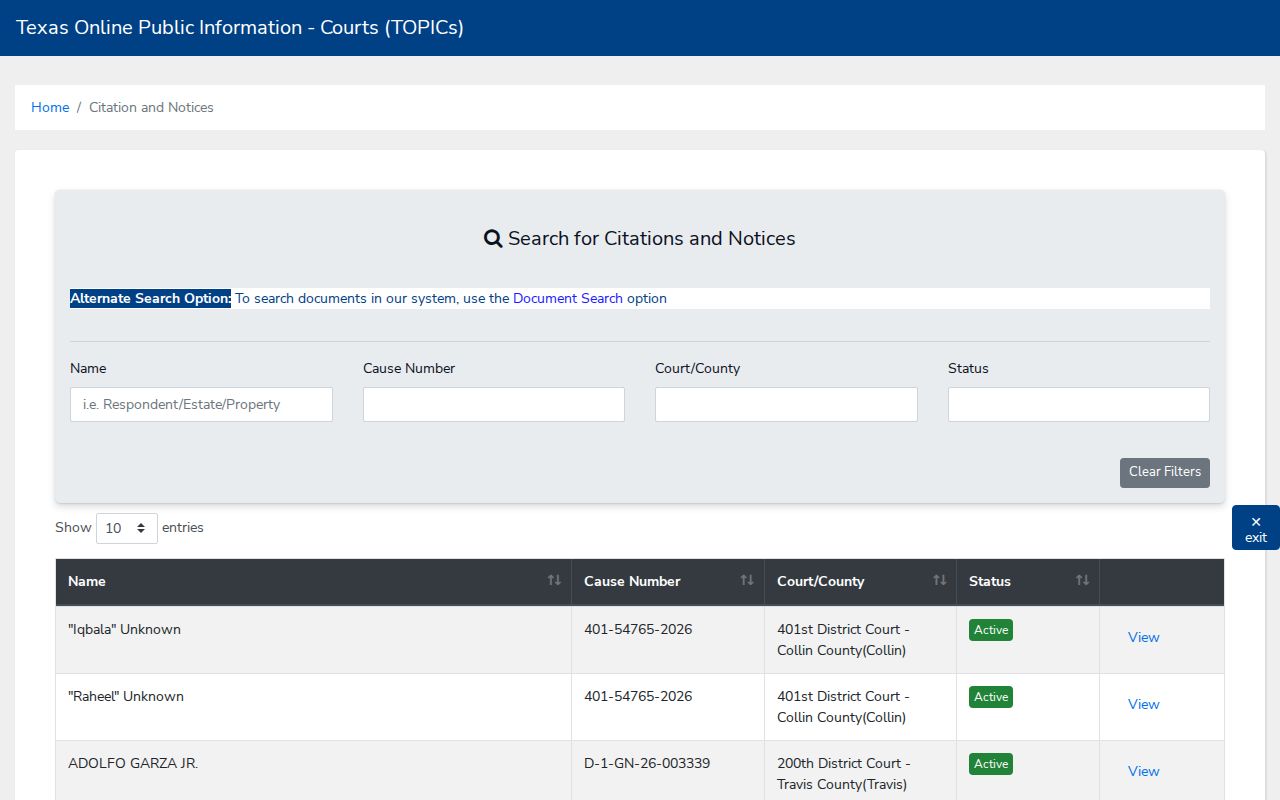Focus the Name search field

201,404
